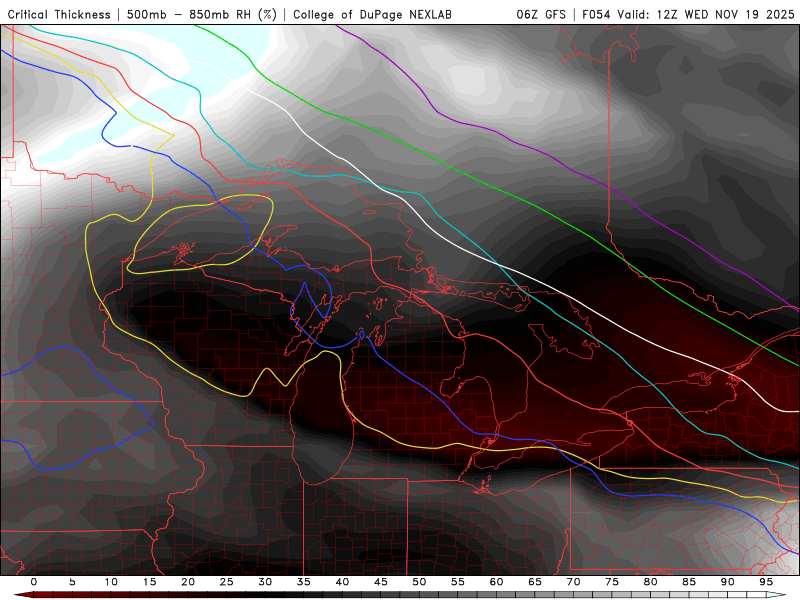
Task: Click the "5" label on the color scale
Action: pos(72,582)
